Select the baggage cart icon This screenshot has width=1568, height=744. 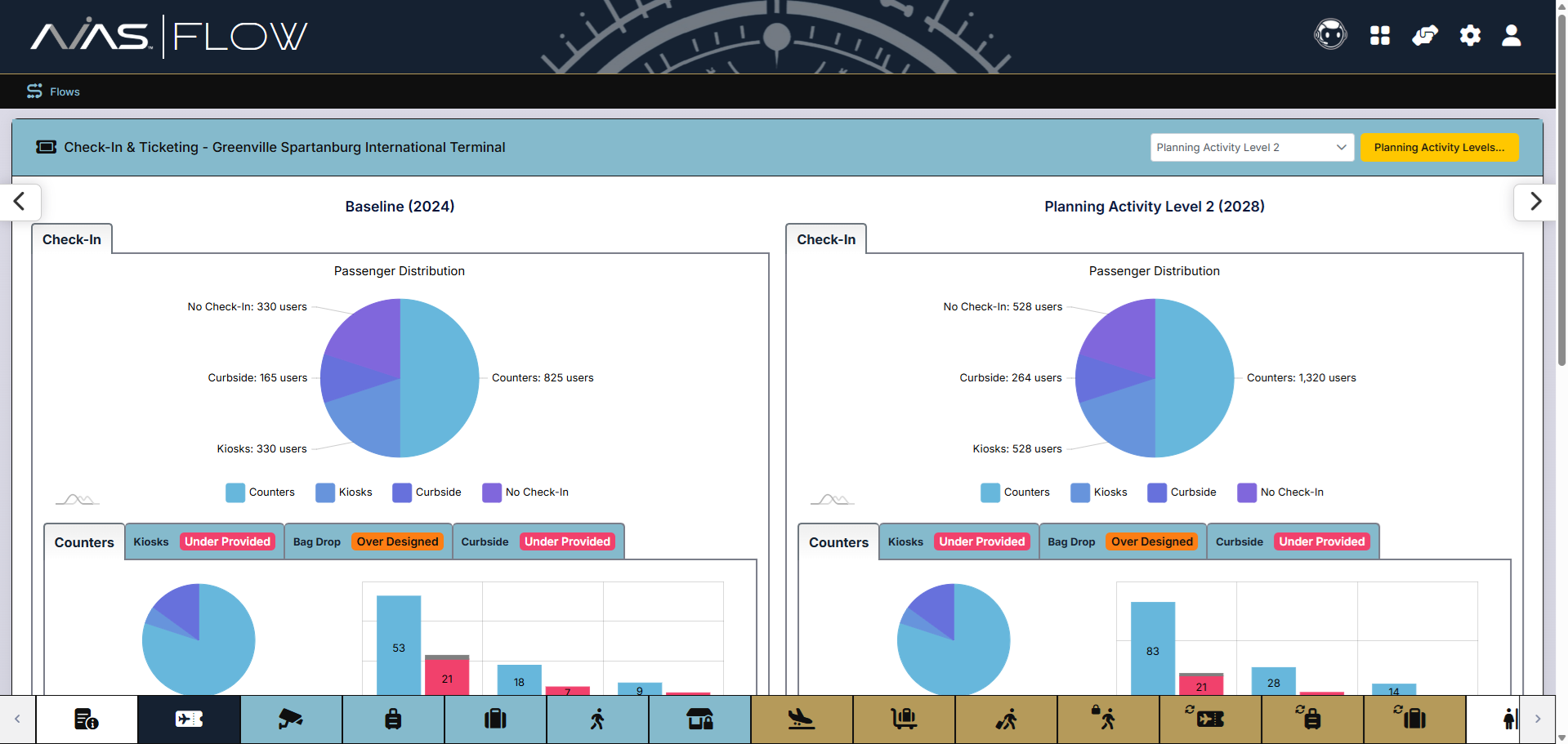click(904, 719)
